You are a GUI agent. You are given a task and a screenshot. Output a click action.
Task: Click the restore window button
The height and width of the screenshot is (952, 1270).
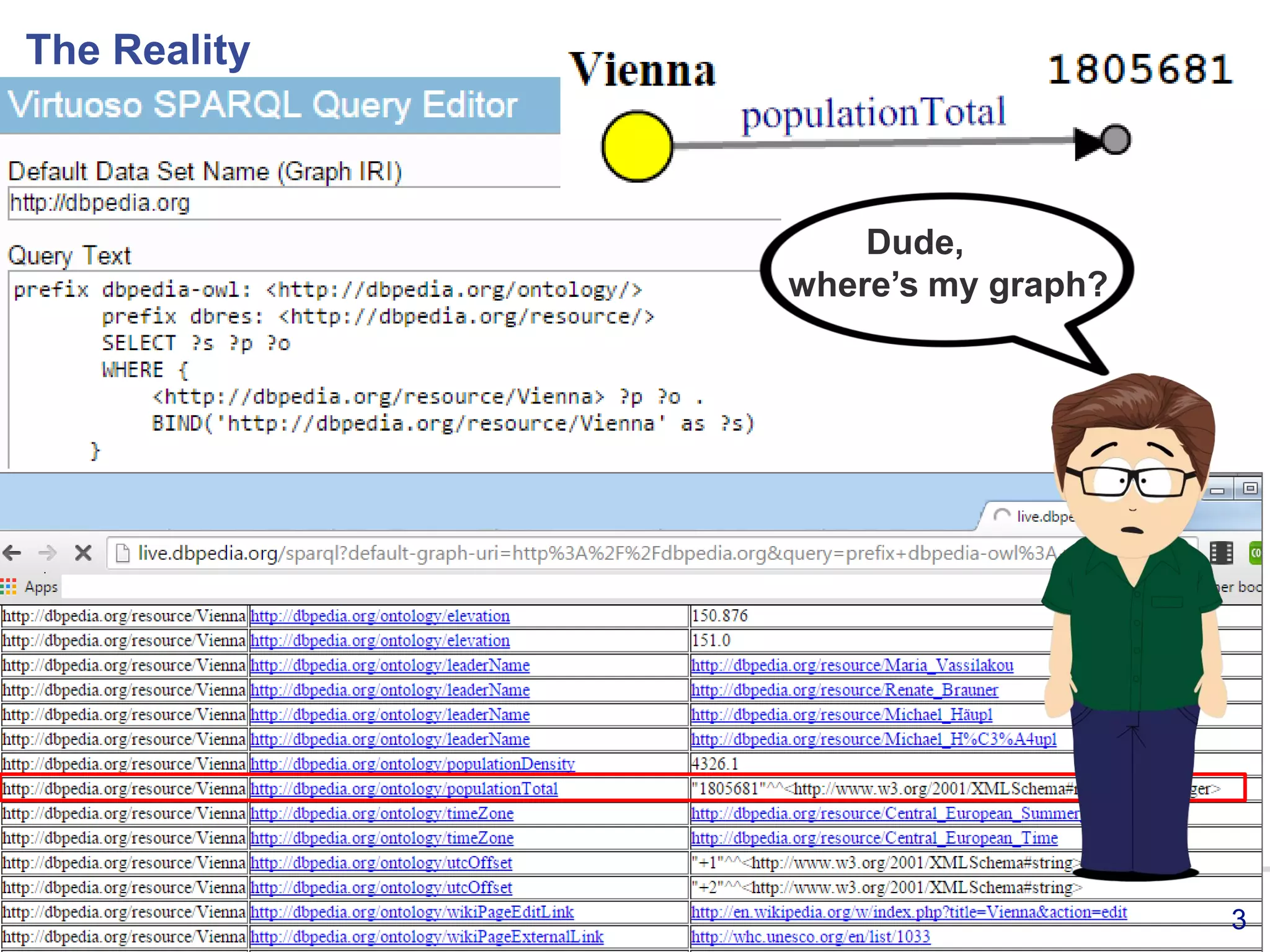(1250, 488)
